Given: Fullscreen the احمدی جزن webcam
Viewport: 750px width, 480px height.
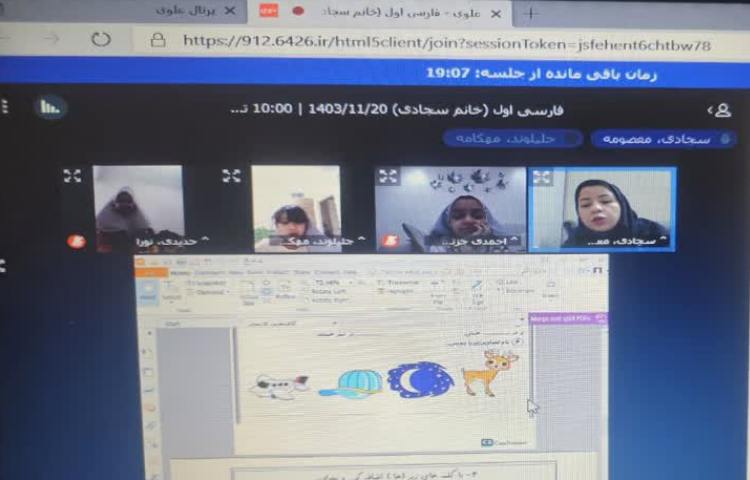Looking at the screenshot, I should 388,176.
